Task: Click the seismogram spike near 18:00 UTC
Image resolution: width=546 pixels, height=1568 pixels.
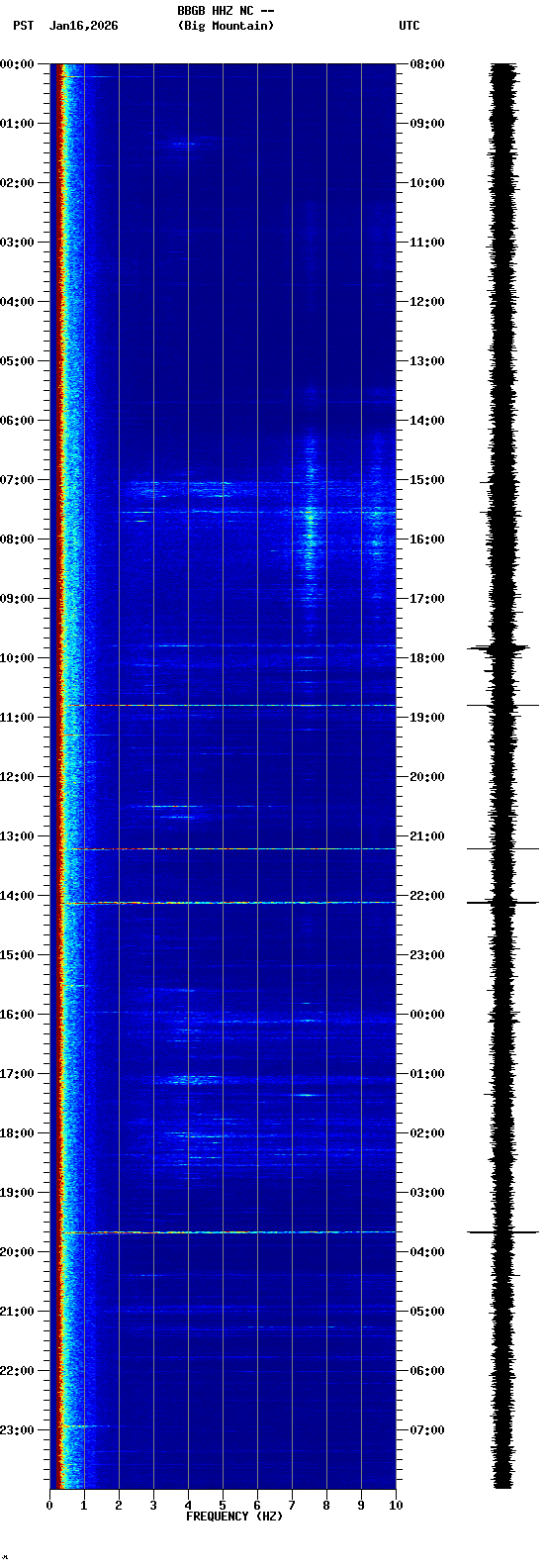Action: [500, 648]
